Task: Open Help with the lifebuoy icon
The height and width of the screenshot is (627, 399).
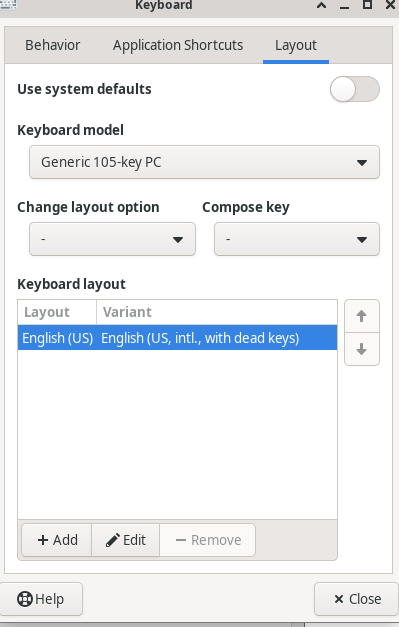Action: (40, 599)
